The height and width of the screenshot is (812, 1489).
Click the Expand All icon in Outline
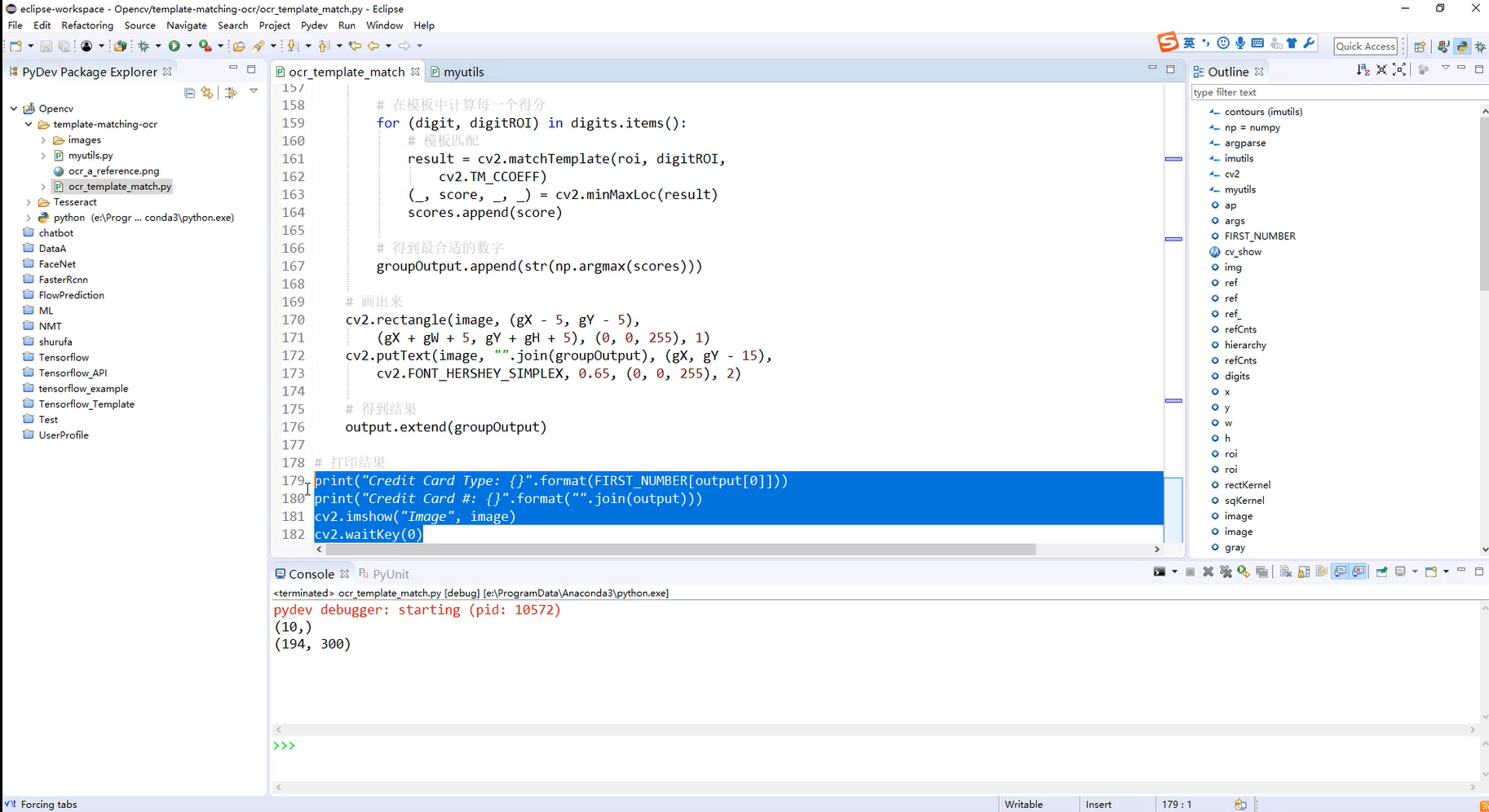1399,70
